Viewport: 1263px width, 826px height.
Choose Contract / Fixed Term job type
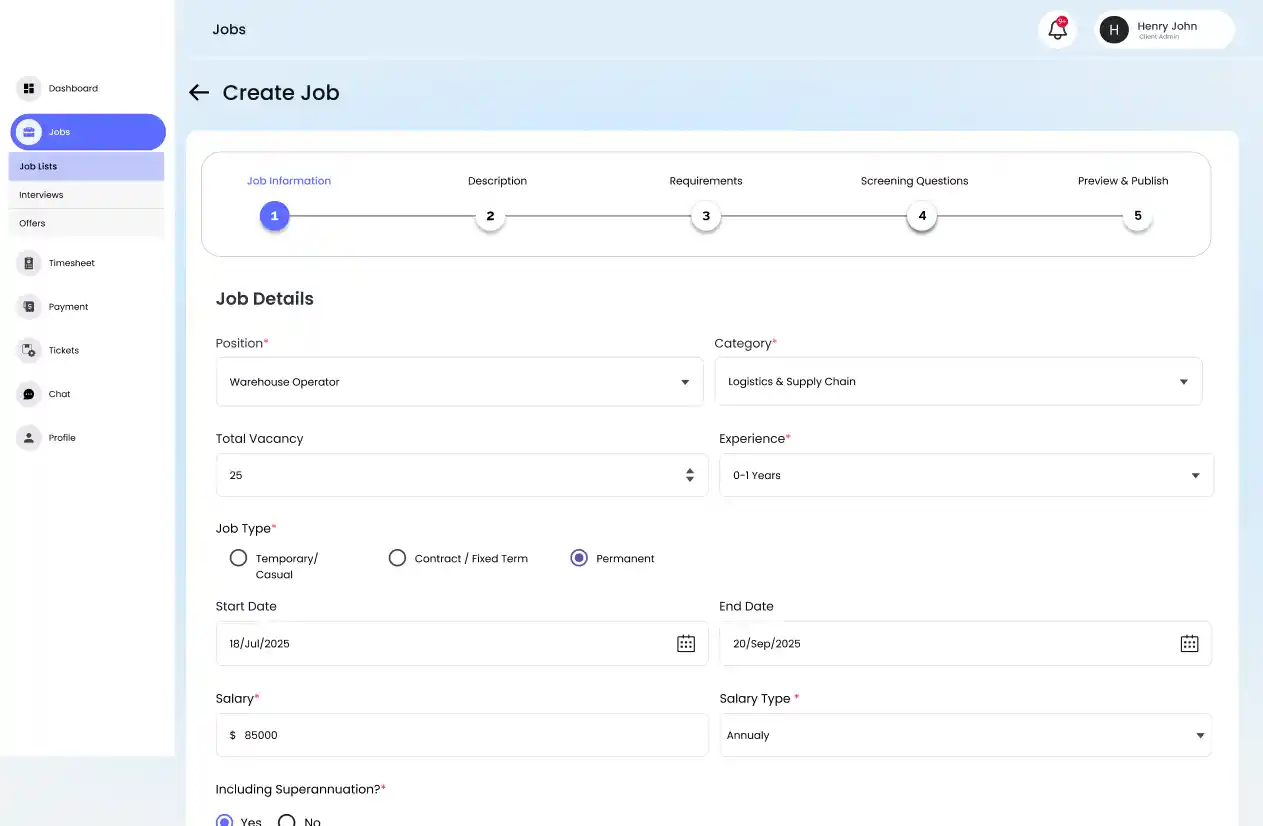pos(397,557)
